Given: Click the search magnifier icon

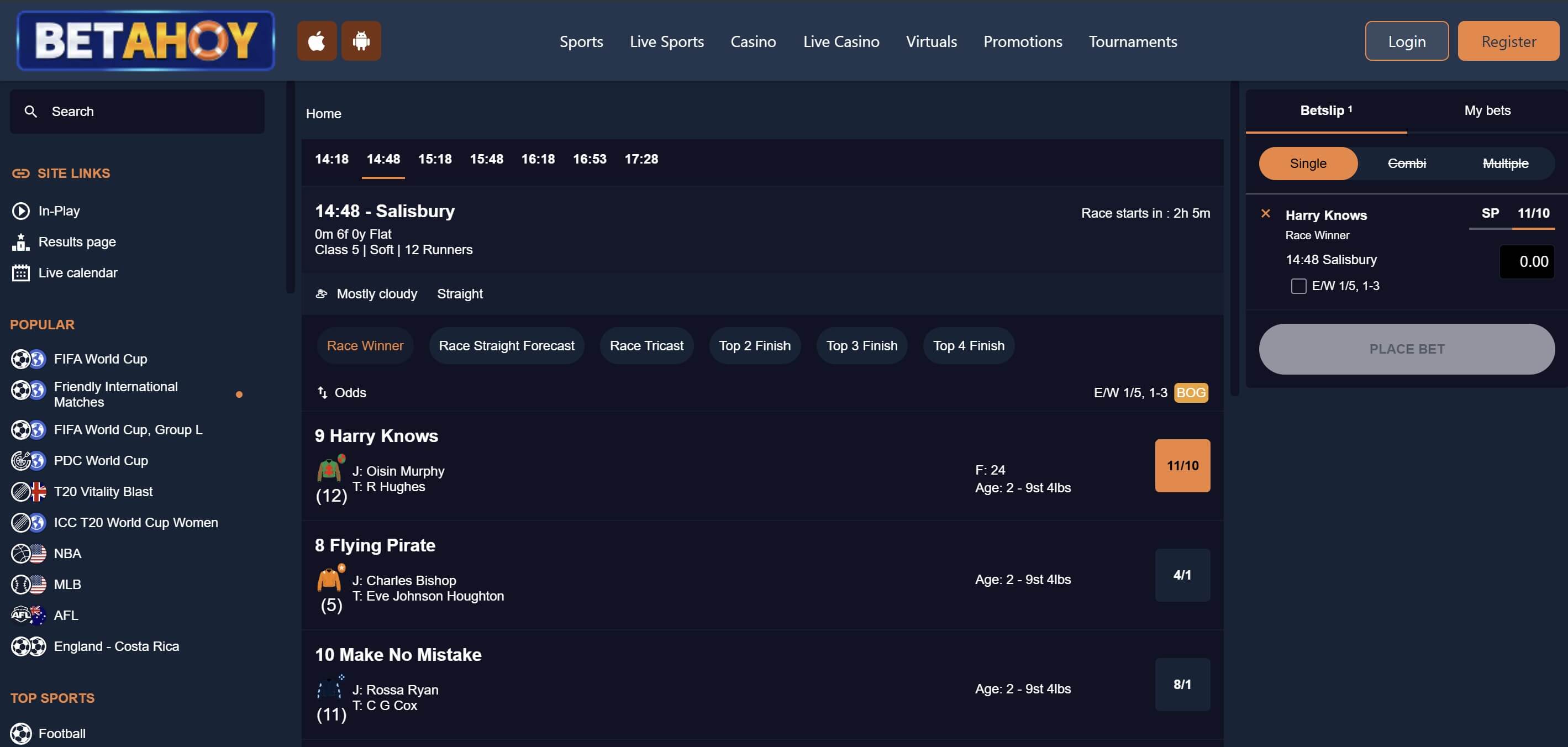Looking at the screenshot, I should [x=30, y=112].
